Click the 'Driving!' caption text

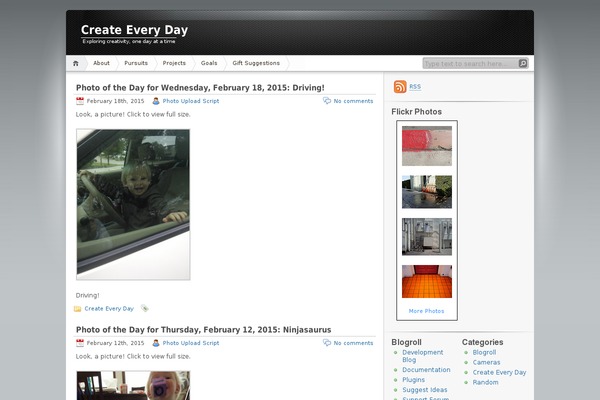[x=88, y=296]
